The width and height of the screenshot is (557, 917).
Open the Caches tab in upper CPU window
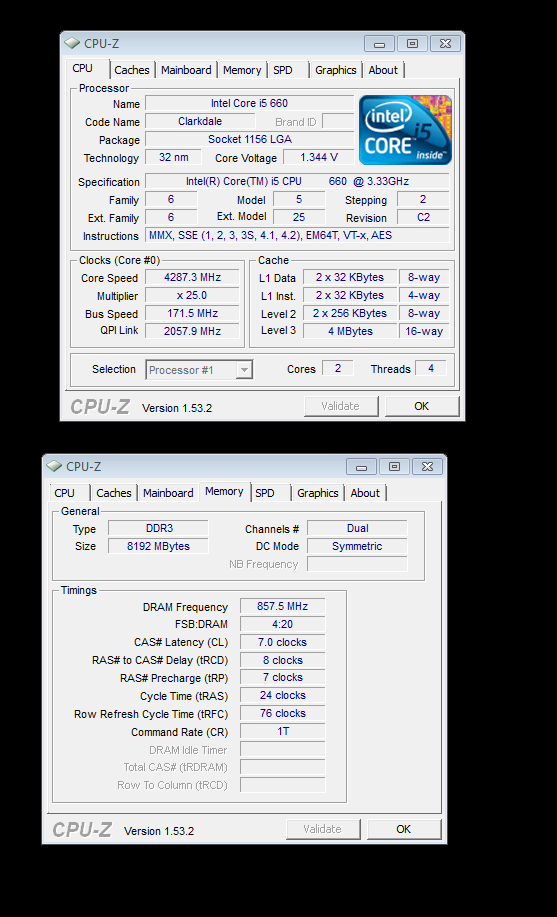pos(132,70)
